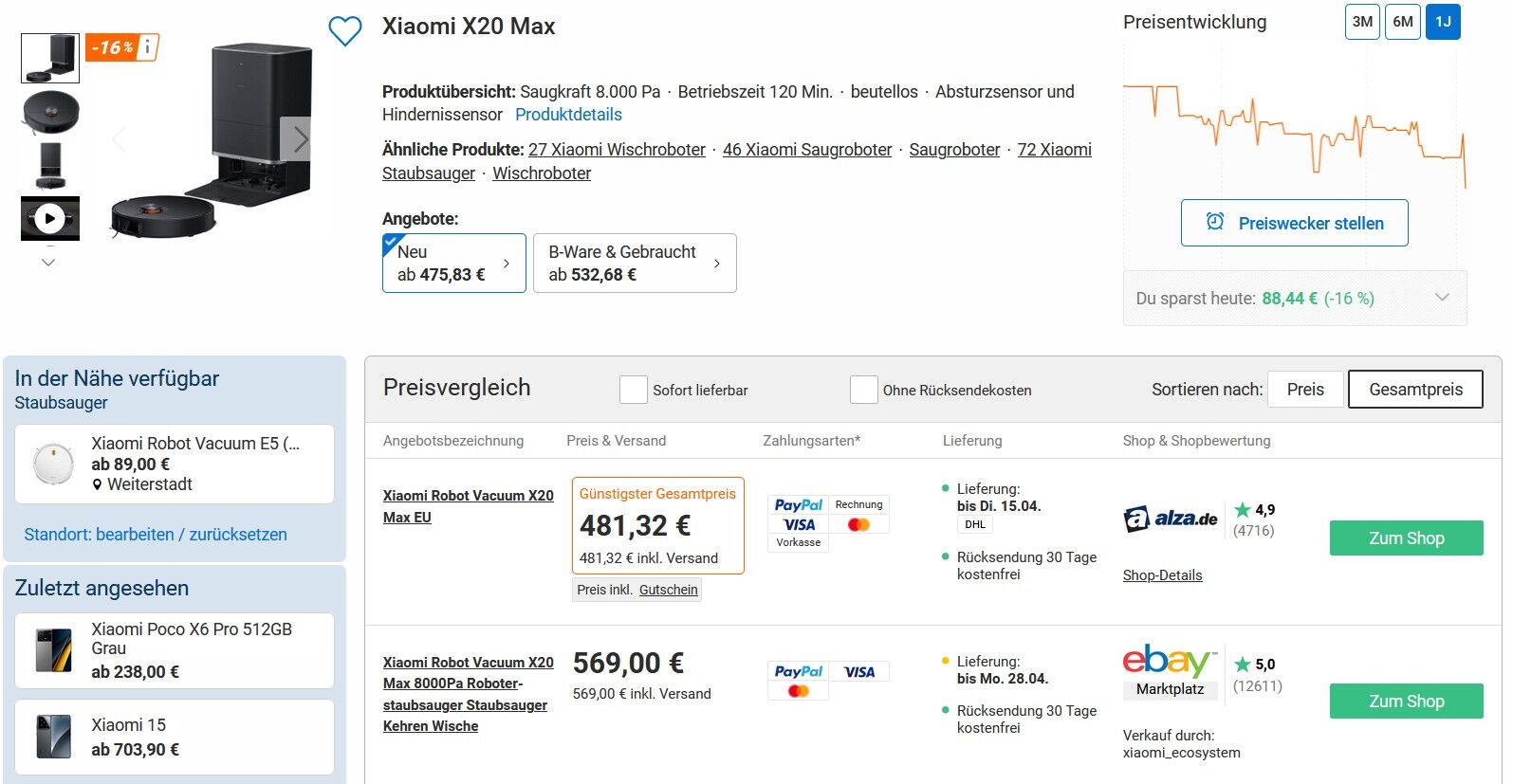Open Xiaomi Robot Vacuum X20 Max EU offer
The height and width of the screenshot is (784, 1513).
click(x=469, y=506)
